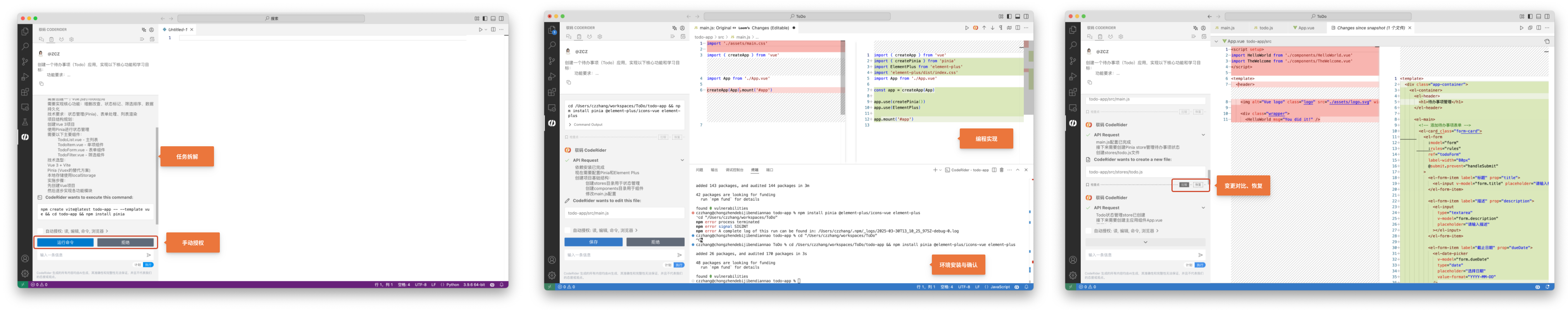Open source control in the App.vue changes window

coord(1073,61)
